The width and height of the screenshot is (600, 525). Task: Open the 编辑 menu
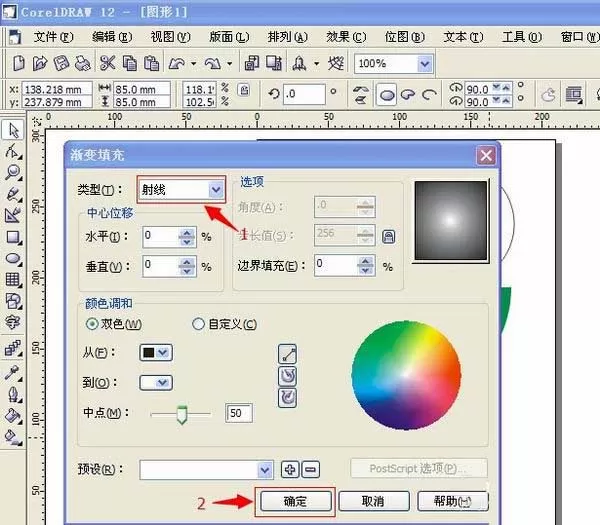point(112,37)
